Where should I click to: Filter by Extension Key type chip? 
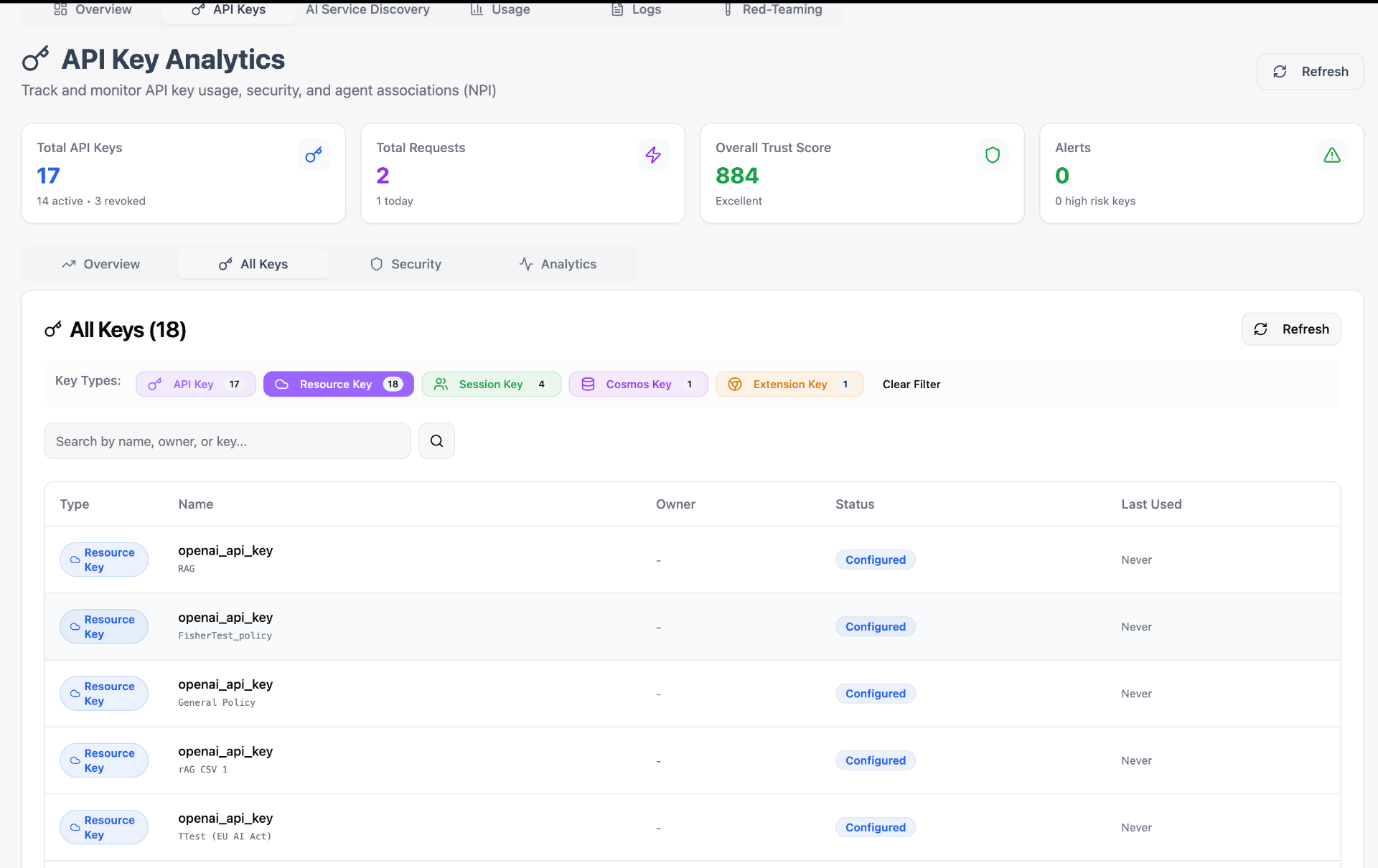pos(789,385)
